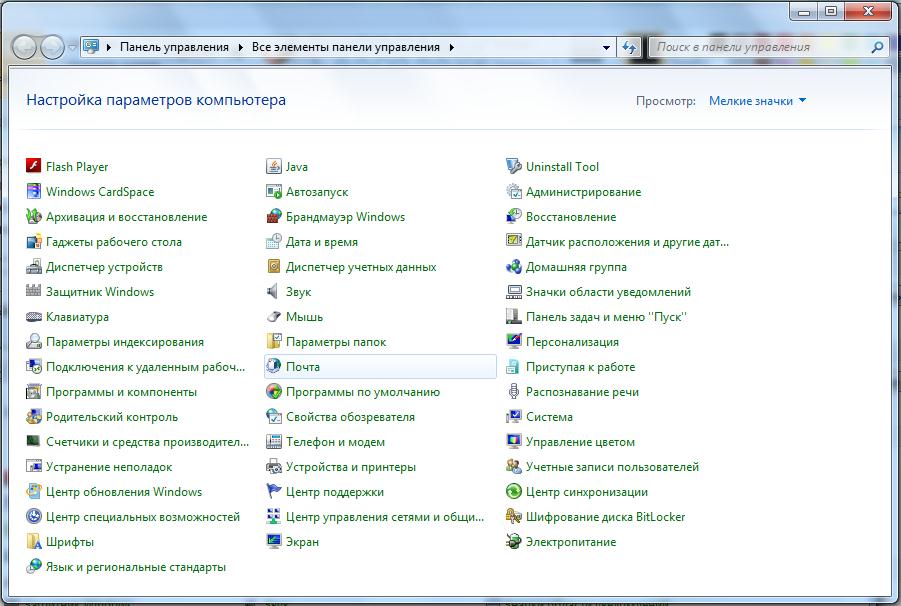Open the Flash Player icon
Viewport: 901px width, 606px height.
[x=34, y=167]
